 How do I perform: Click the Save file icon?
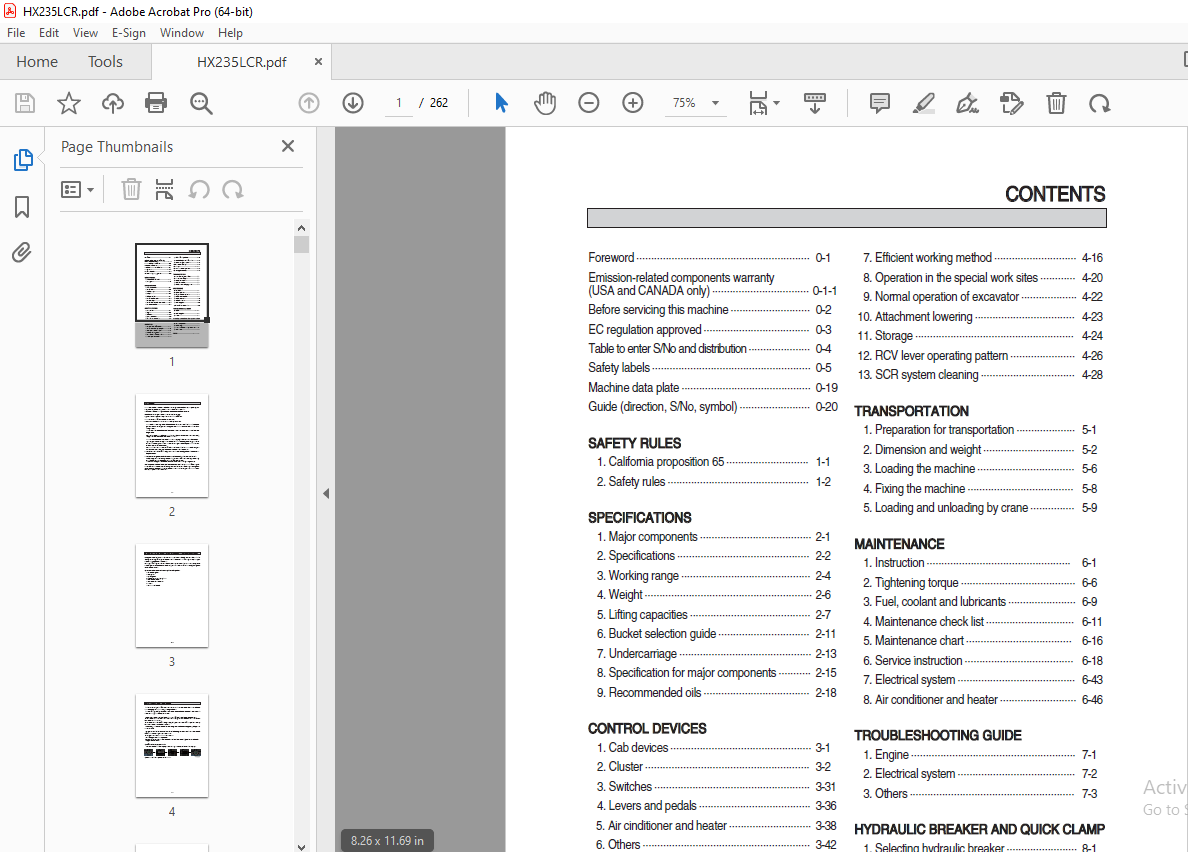[25, 103]
